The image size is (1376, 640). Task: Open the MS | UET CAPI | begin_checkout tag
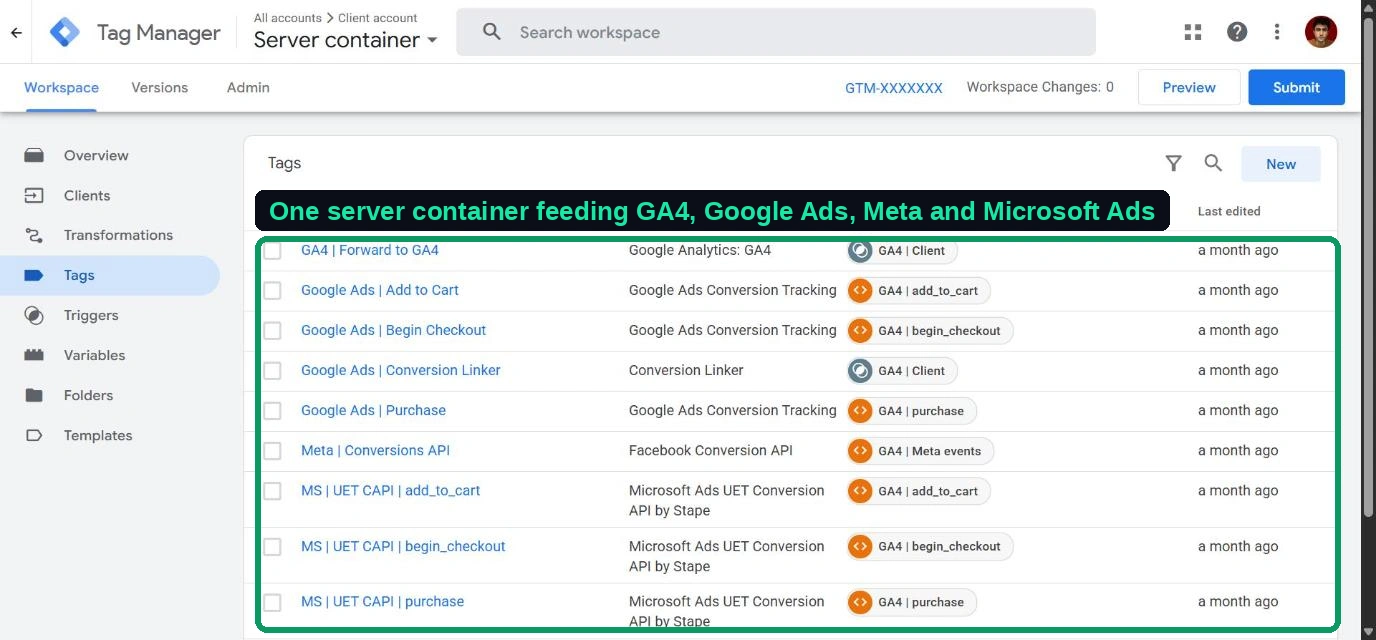[403, 546]
